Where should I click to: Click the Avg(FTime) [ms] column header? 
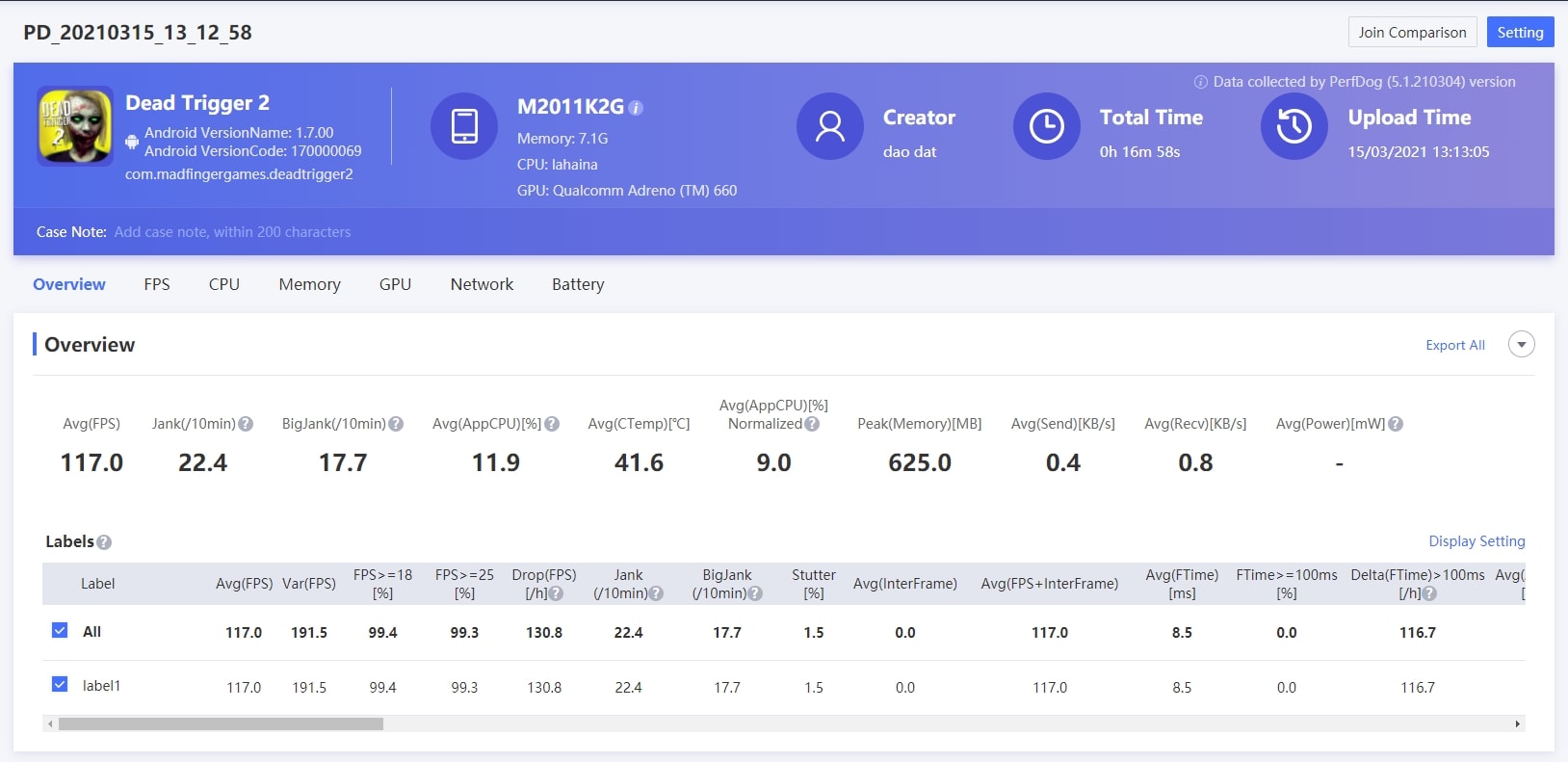pyautogui.click(x=1182, y=584)
